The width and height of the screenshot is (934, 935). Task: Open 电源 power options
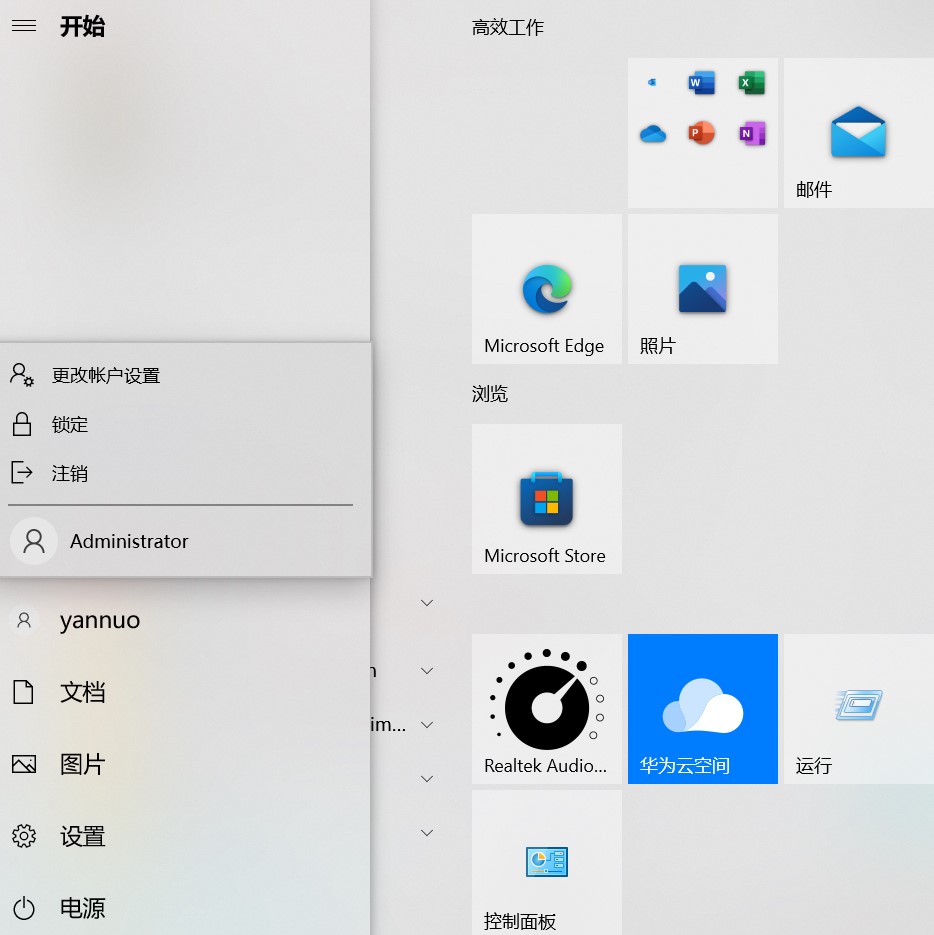point(185,908)
